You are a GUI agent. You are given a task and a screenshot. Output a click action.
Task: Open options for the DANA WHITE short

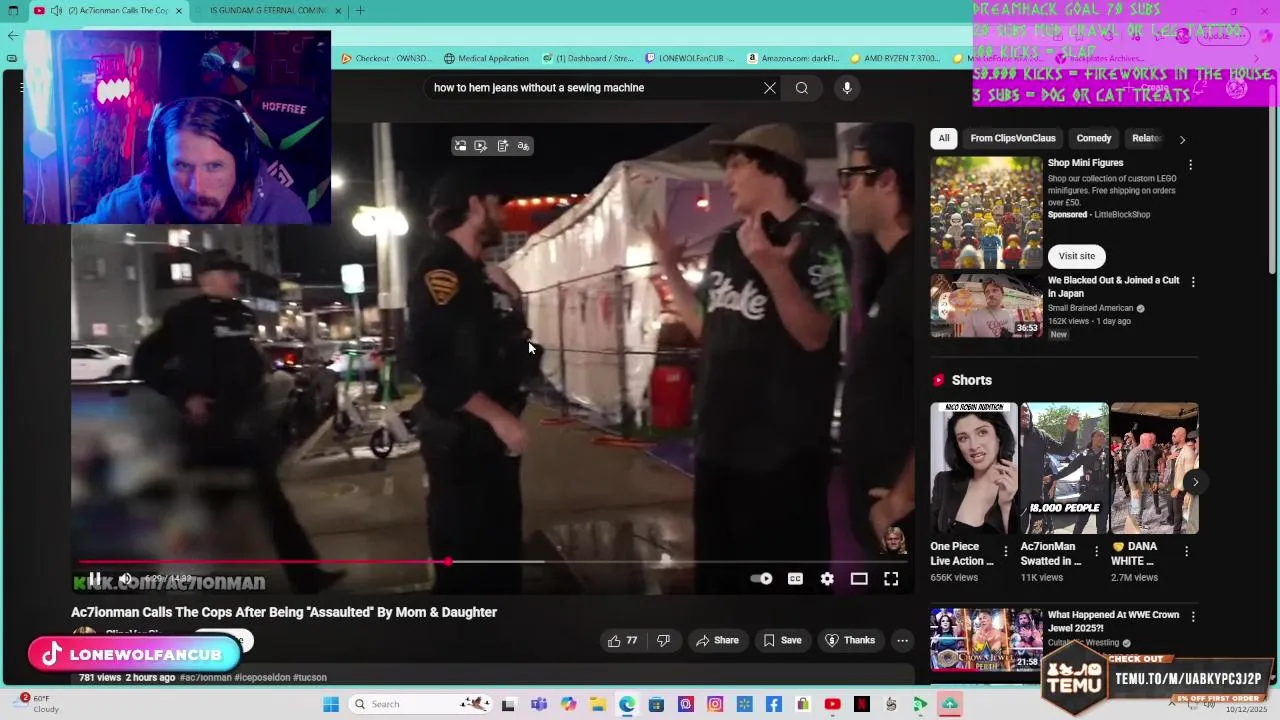1186,551
